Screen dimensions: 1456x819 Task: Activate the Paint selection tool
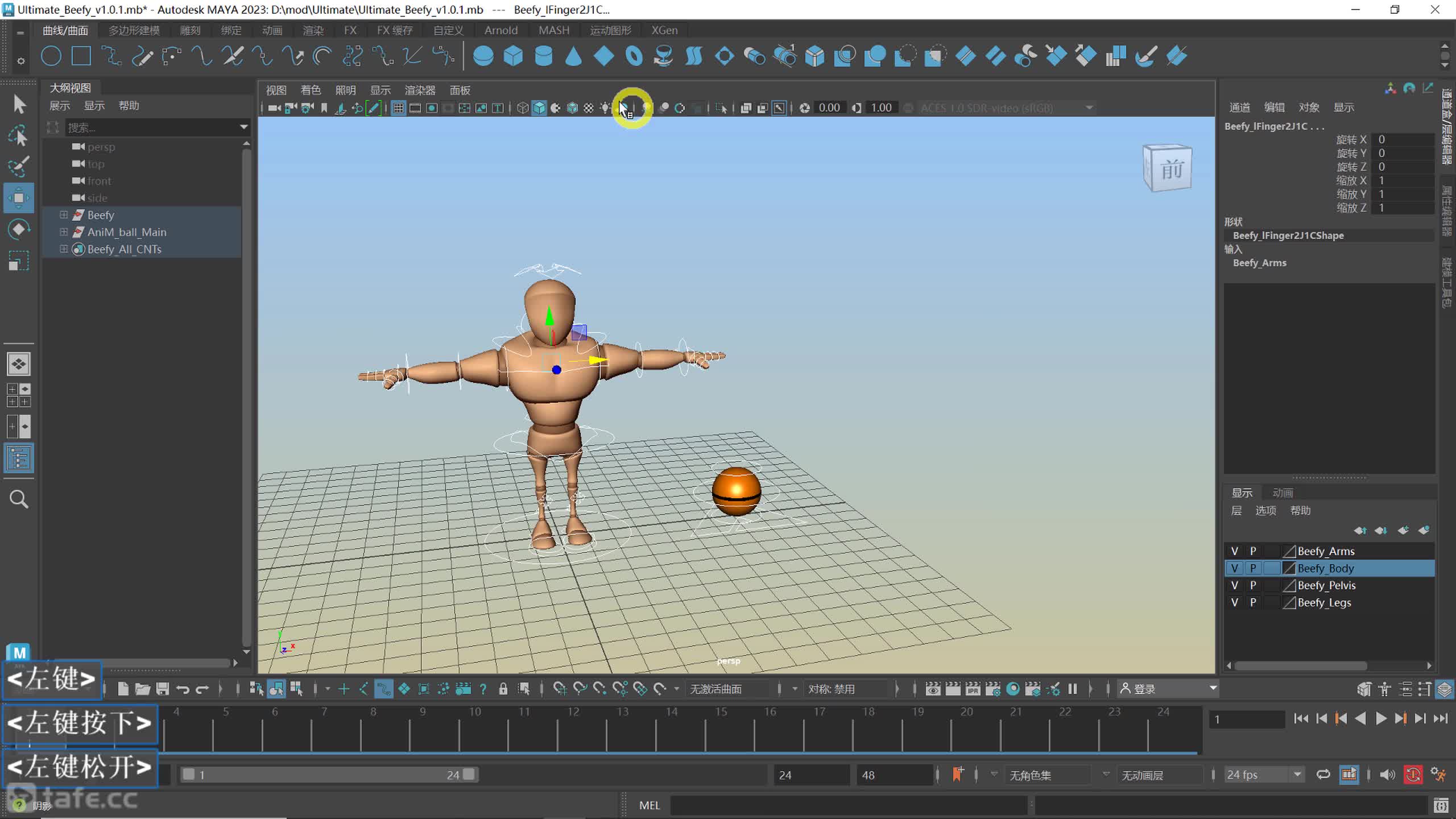click(19, 167)
